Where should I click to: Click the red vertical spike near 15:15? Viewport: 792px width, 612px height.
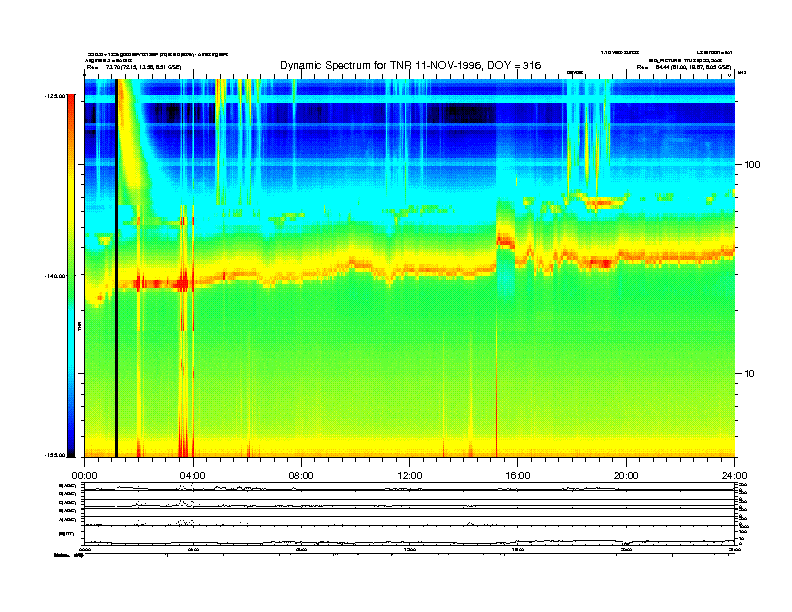(x=496, y=384)
